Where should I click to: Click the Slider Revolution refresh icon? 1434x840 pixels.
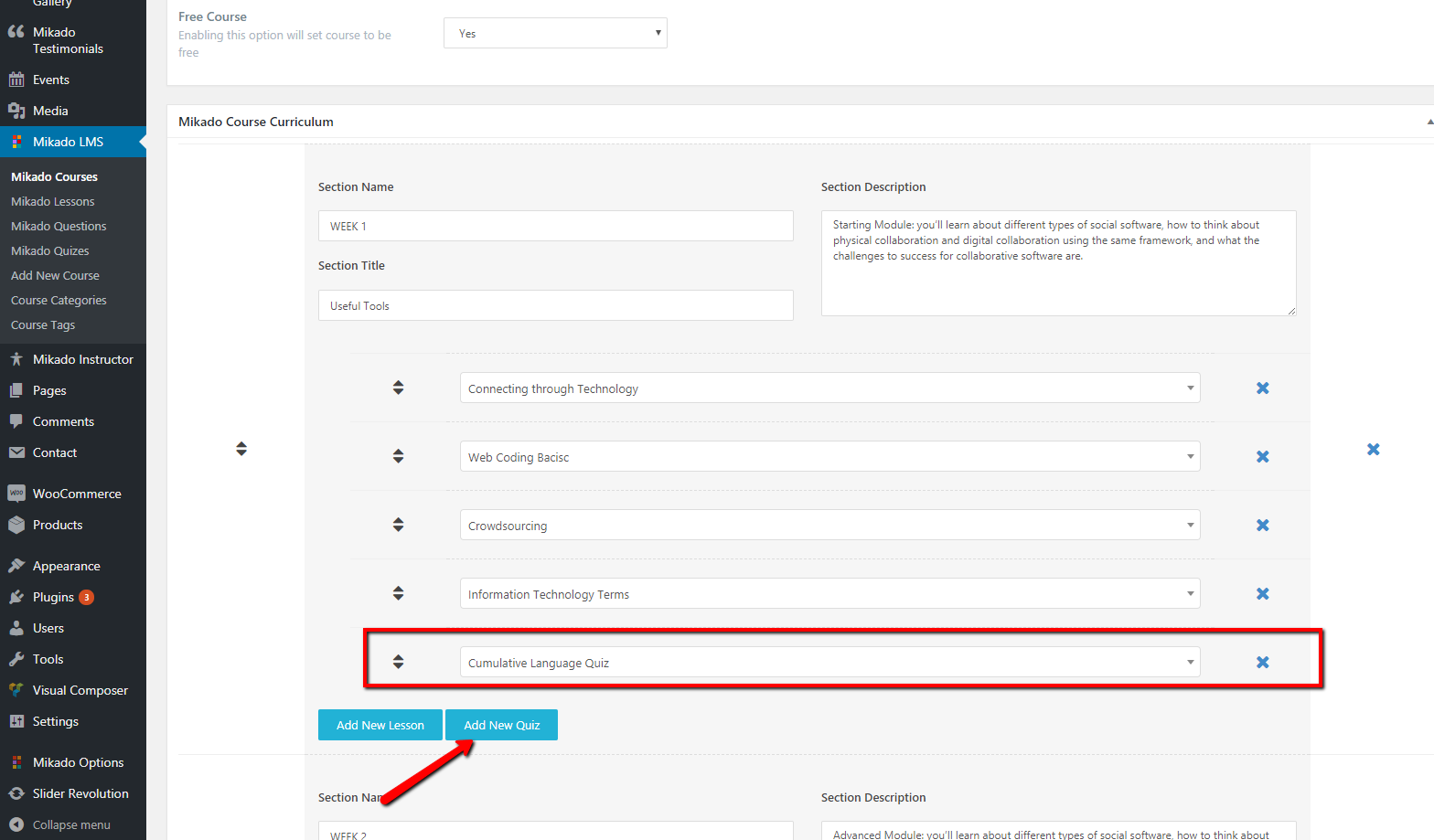coord(16,793)
